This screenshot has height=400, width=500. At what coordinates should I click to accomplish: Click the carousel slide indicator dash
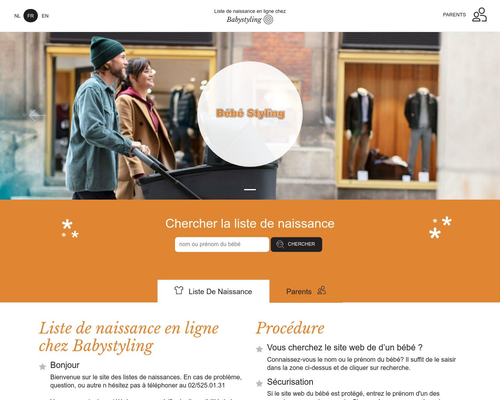pyautogui.click(x=250, y=189)
